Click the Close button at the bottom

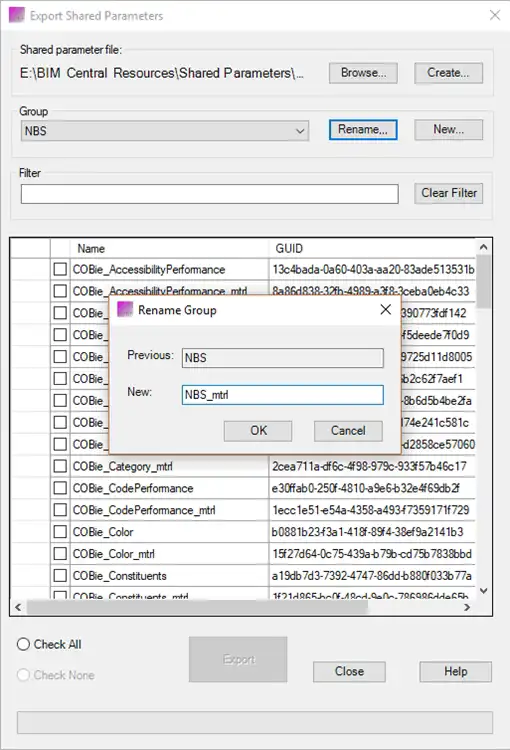[349, 672]
